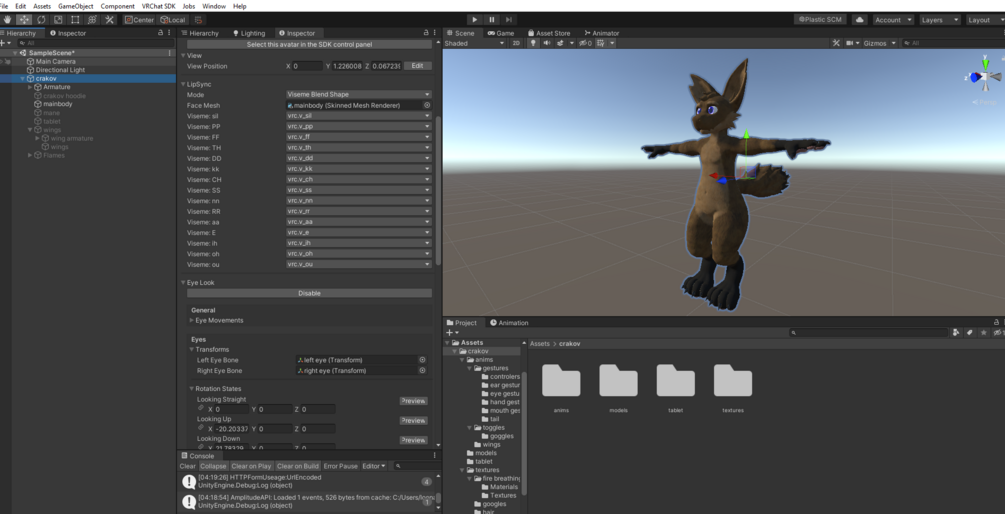
Task: Lock the left Hierarchy panel
Action: click(x=160, y=33)
